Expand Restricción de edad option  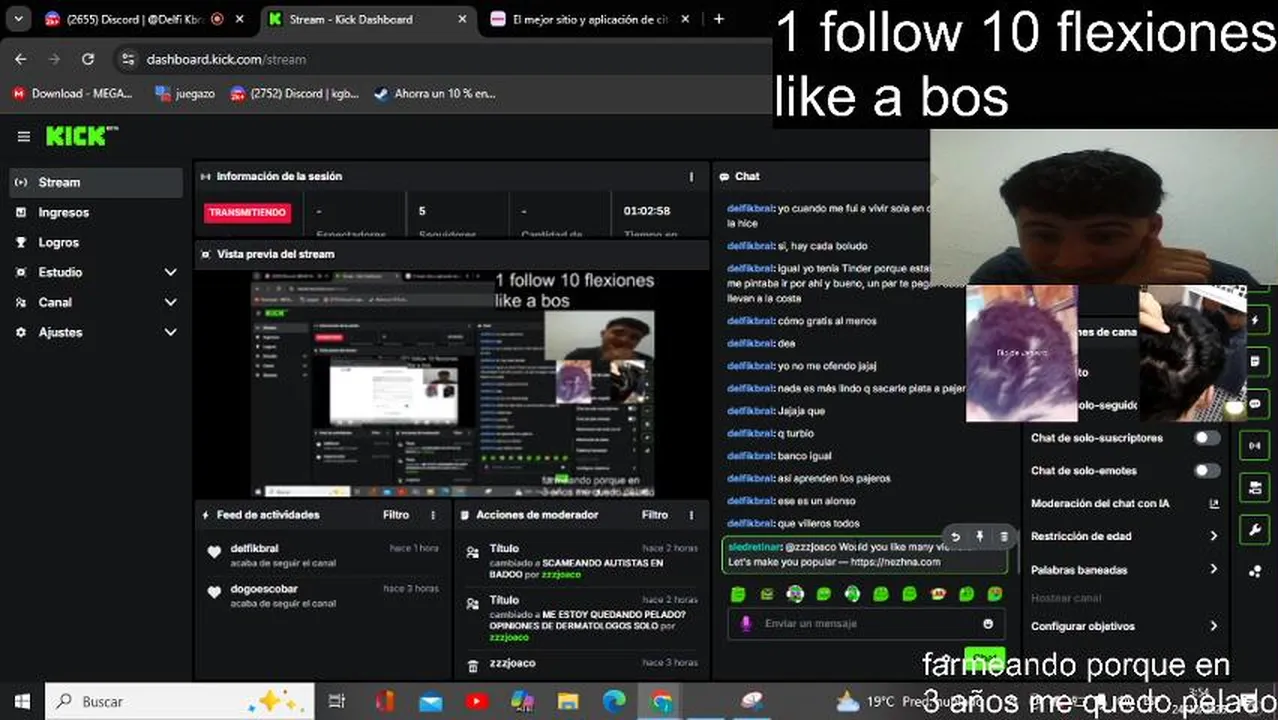tap(1125, 536)
